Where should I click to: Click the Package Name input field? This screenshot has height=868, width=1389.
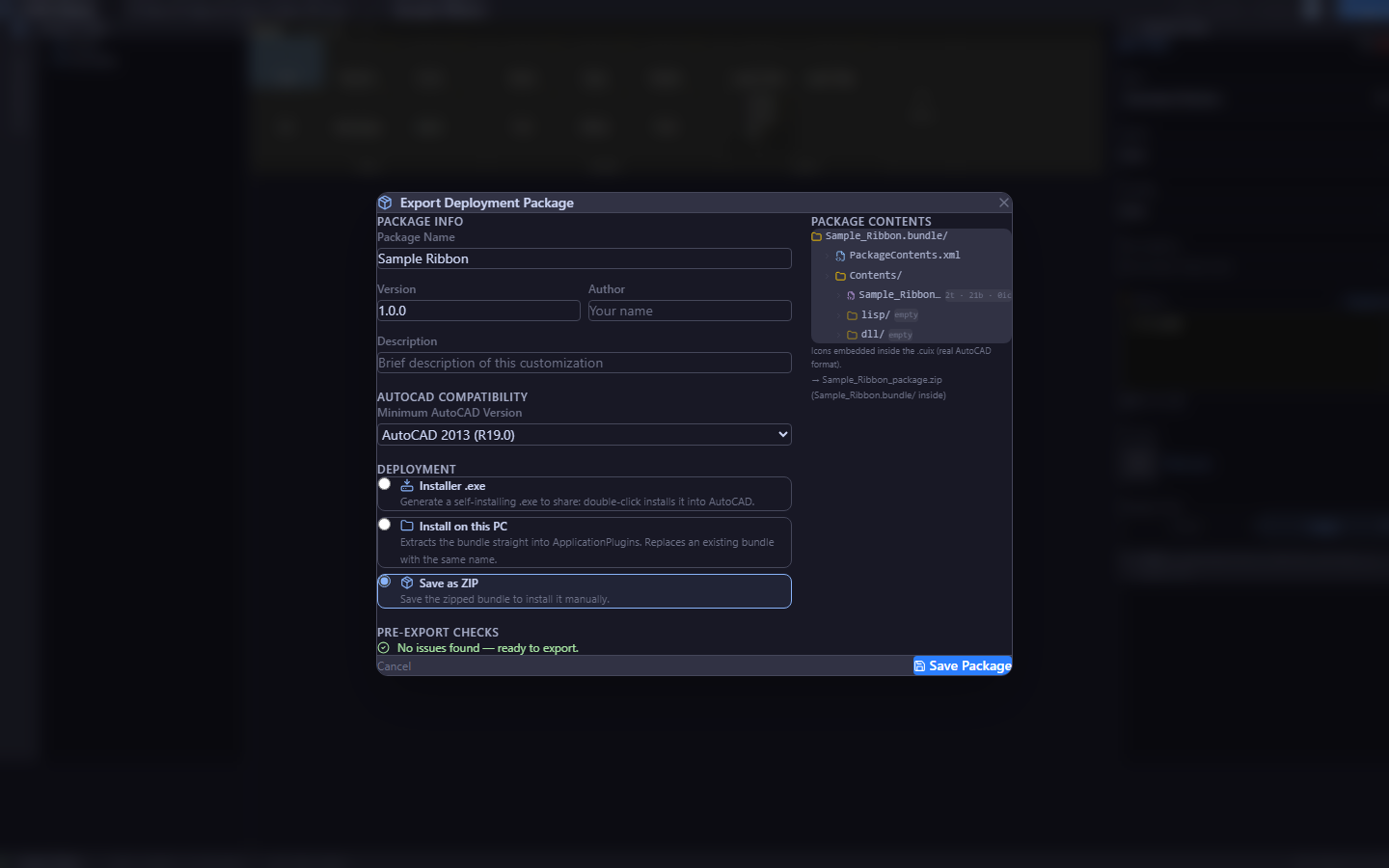(585, 258)
